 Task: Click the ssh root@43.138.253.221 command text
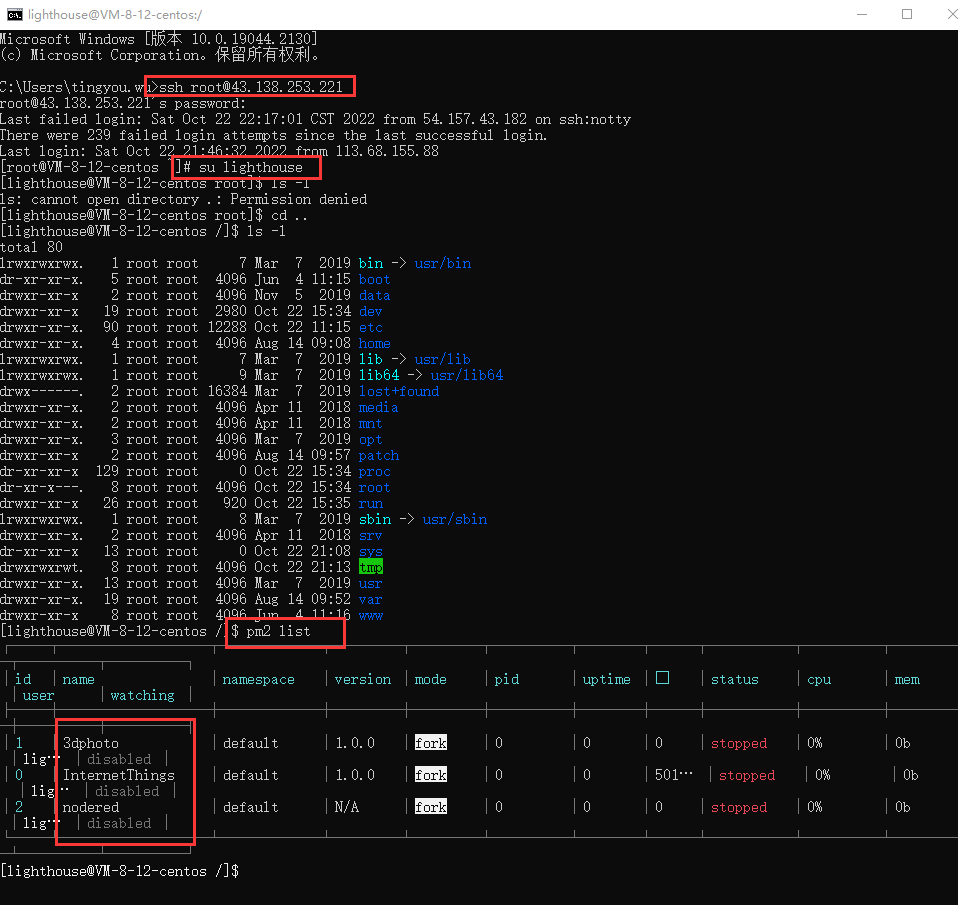coord(251,87)
